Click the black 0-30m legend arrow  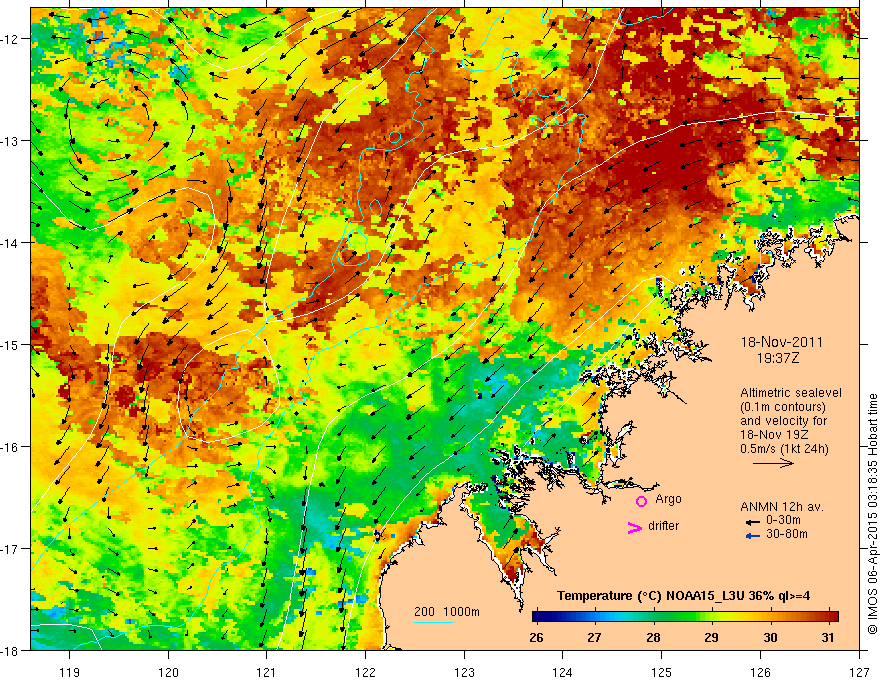(x=753, y=522)
